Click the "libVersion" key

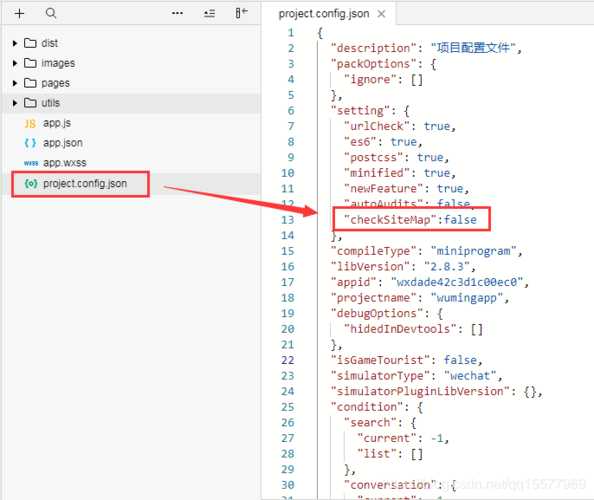[x=370, y=267]
